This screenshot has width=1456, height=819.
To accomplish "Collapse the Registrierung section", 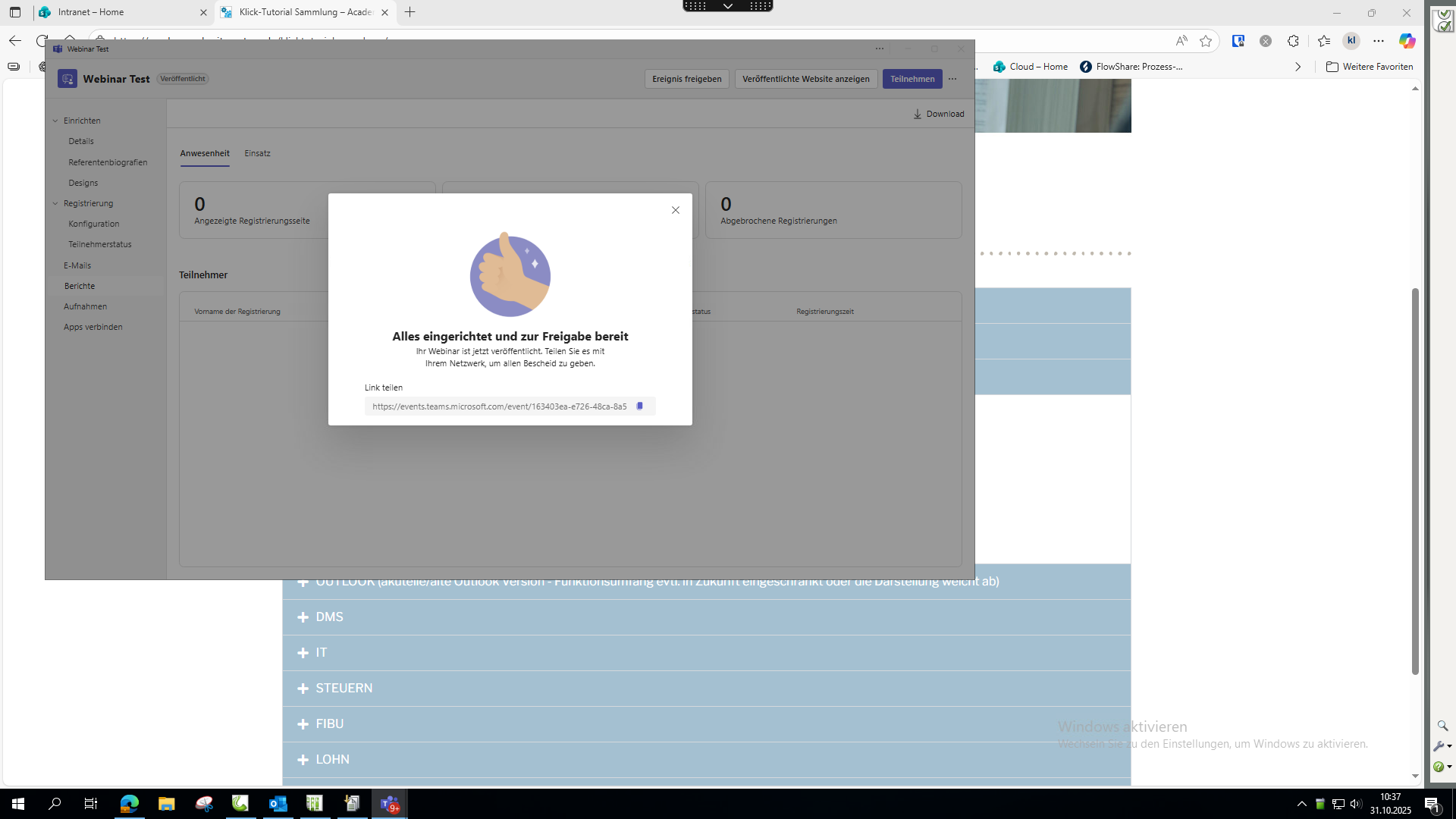I will [55, 203].
